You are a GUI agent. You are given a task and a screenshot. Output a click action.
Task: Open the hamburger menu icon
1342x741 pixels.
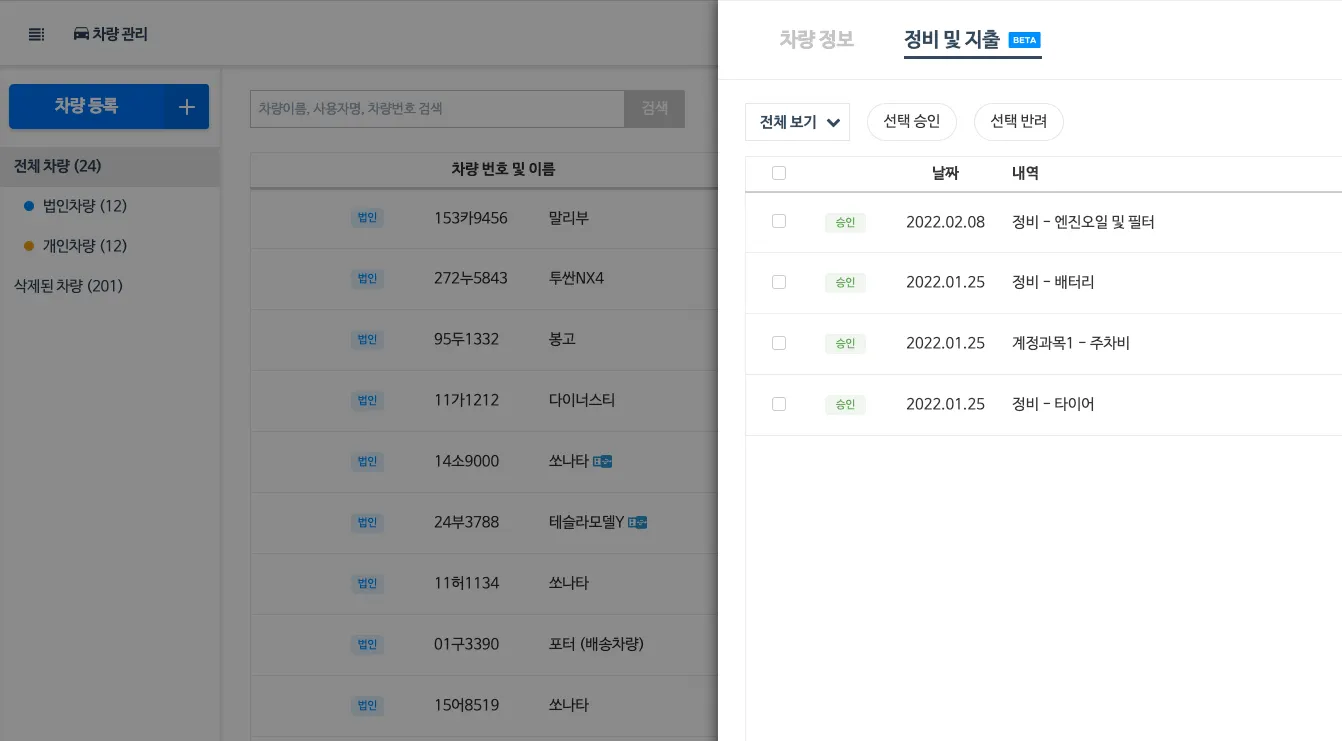[37, 35]
